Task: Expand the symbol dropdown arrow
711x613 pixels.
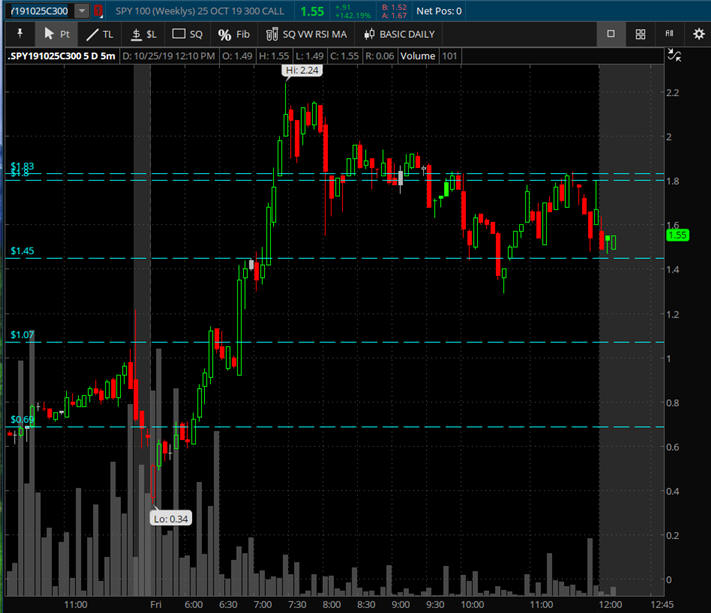Action: pyautogui.click(x=82, y=11)
